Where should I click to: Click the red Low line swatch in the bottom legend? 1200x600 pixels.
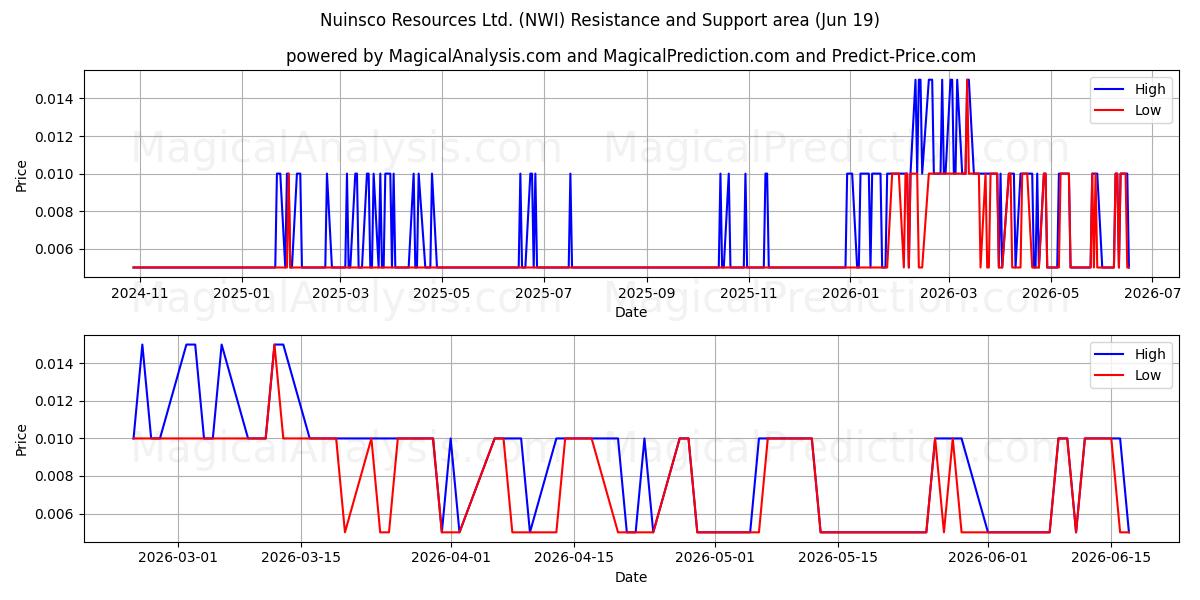1111,375
